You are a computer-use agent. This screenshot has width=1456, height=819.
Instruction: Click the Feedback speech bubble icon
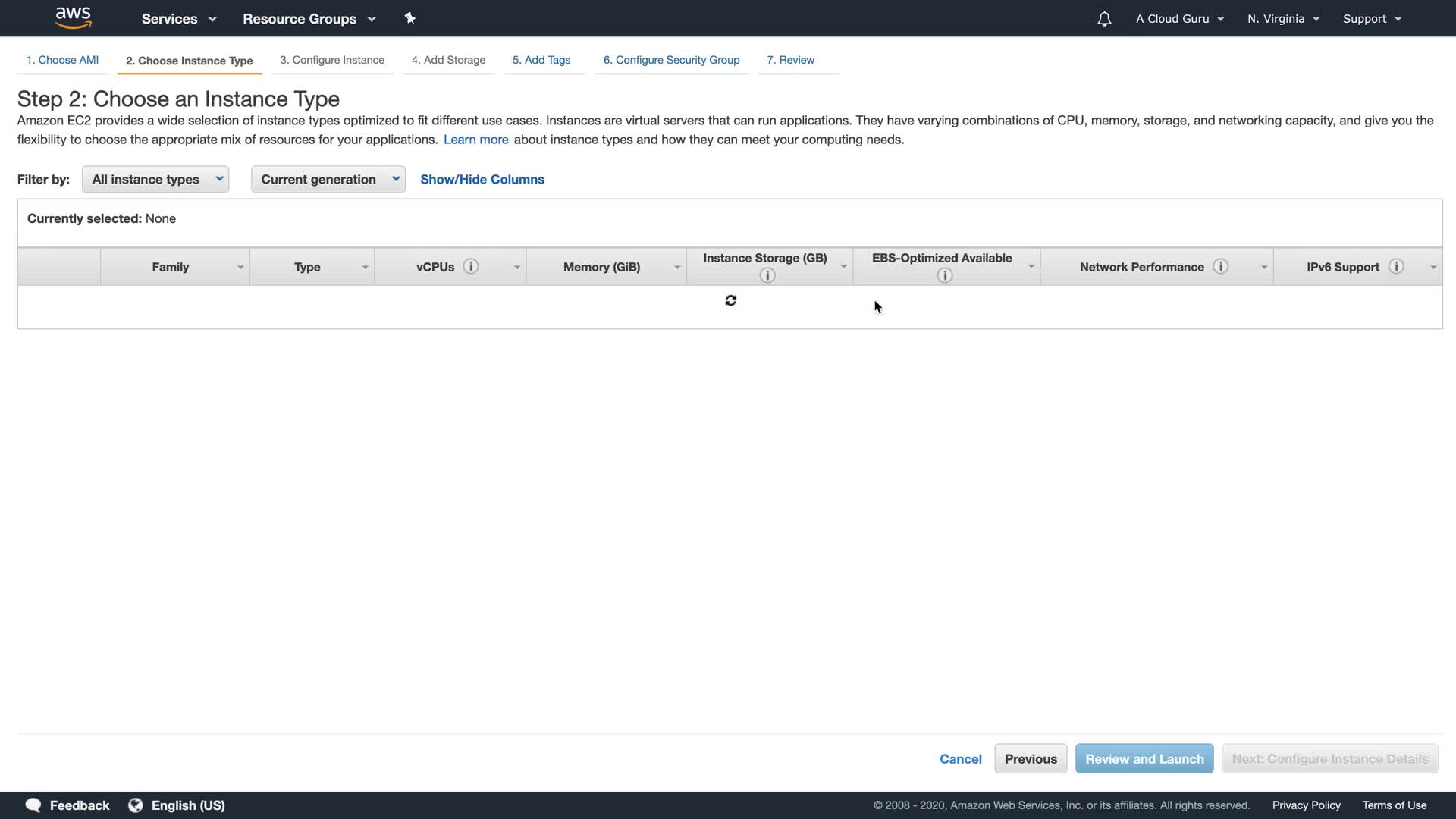33,805
